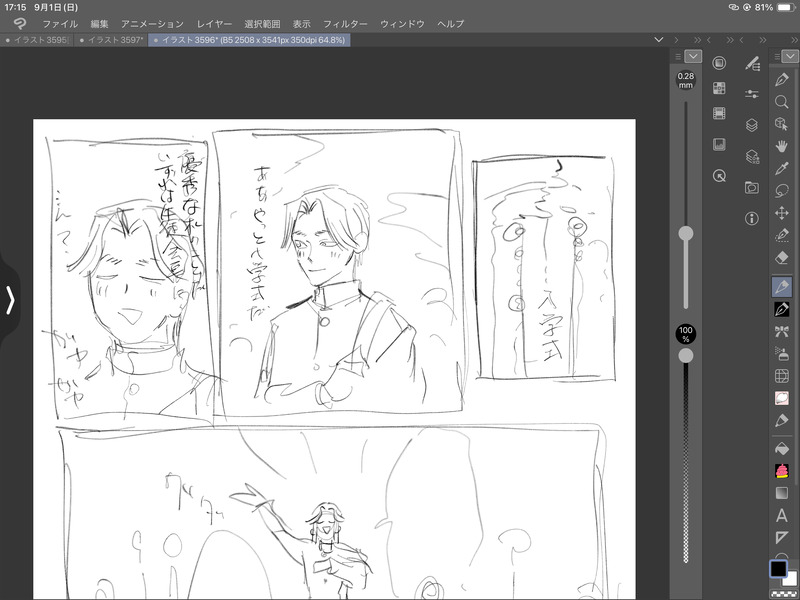Open the Material folder palette icon
The image size is (800, 600).
coord(752,187)
